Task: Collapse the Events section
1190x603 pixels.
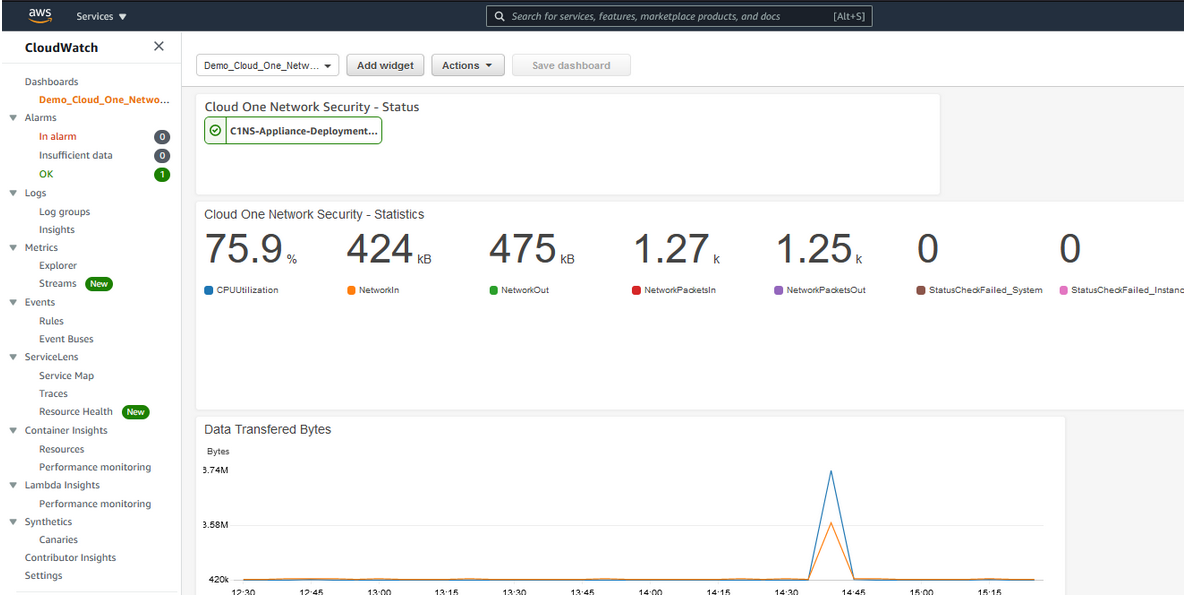Action: pyautogui.click(x=13, y=302)
